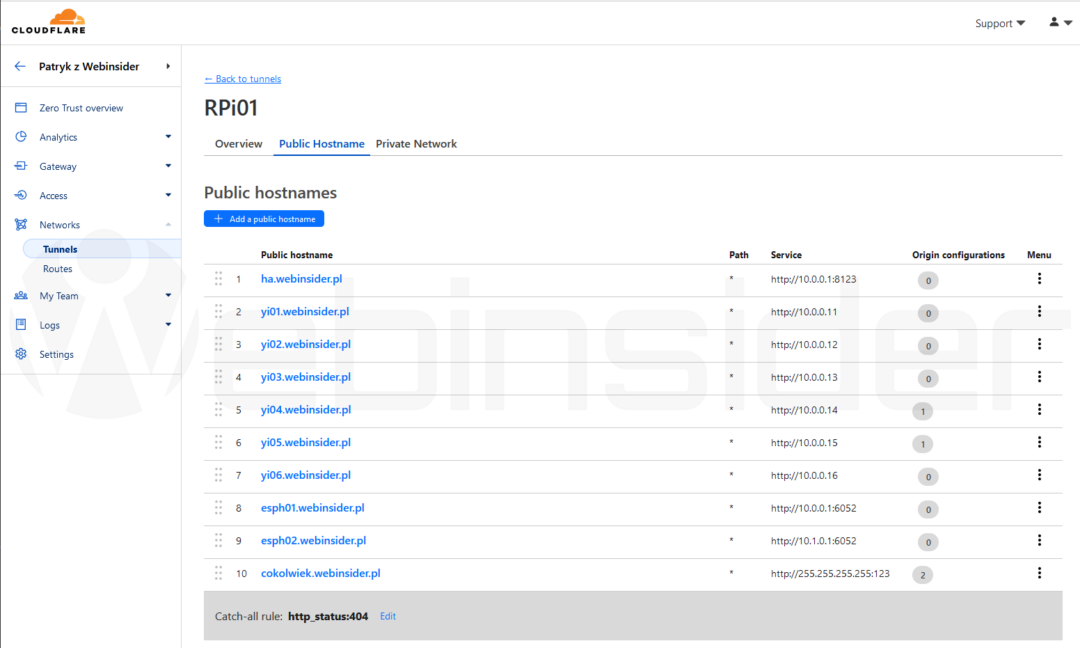Switch to the Private Network tab
Screen dimensions: 1080x648
tap(416, 144)
